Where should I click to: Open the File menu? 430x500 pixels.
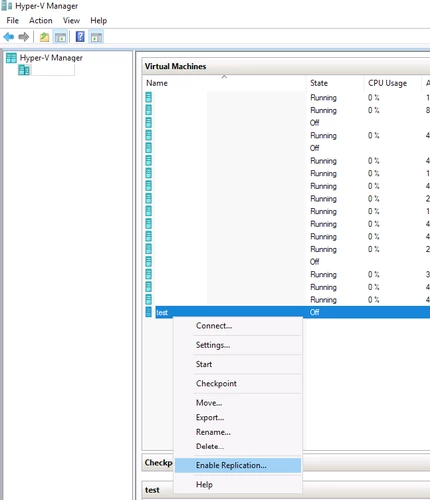click(x=13, y=21)
